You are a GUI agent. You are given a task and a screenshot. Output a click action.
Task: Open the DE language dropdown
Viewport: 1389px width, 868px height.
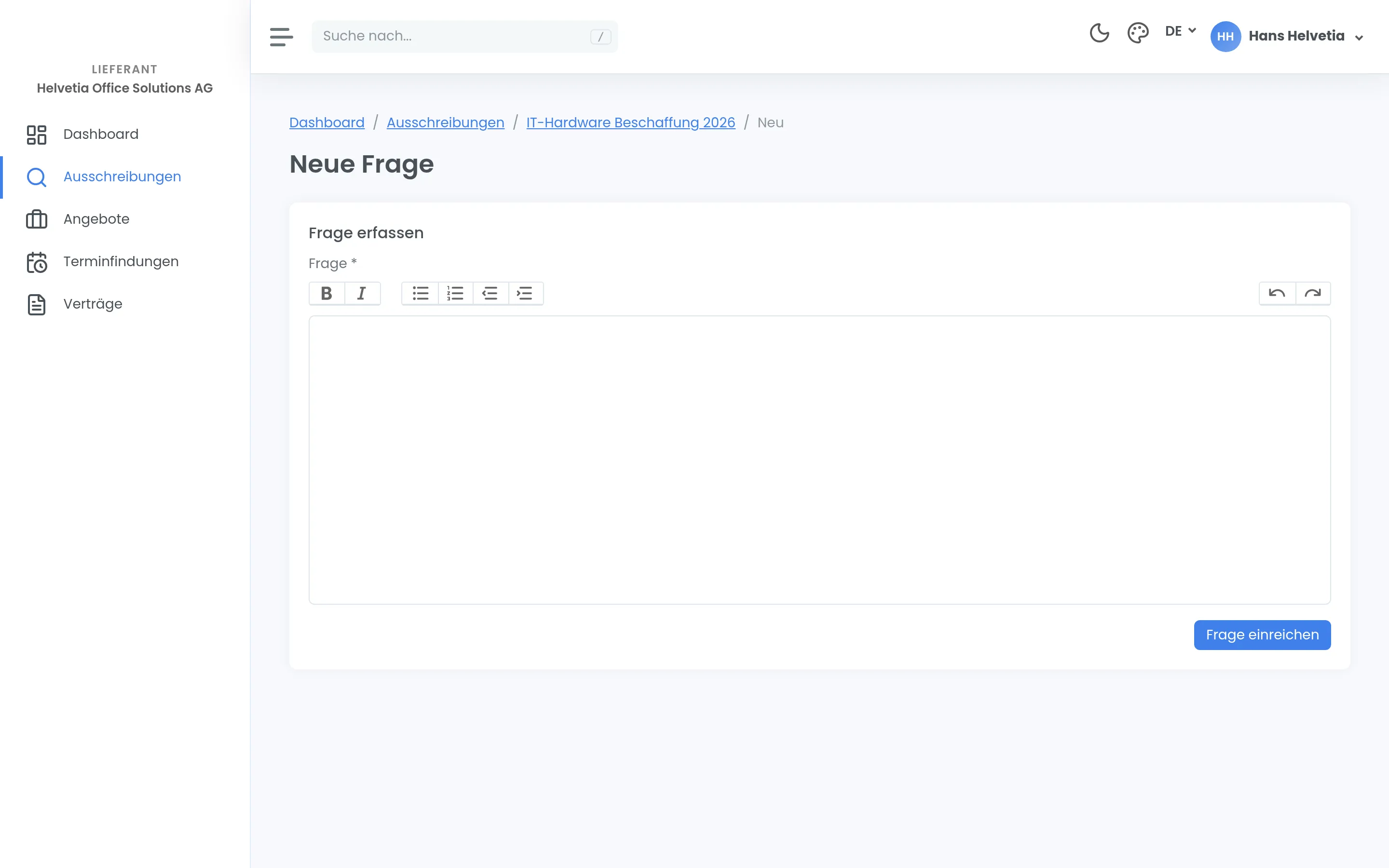(1180, 31)
